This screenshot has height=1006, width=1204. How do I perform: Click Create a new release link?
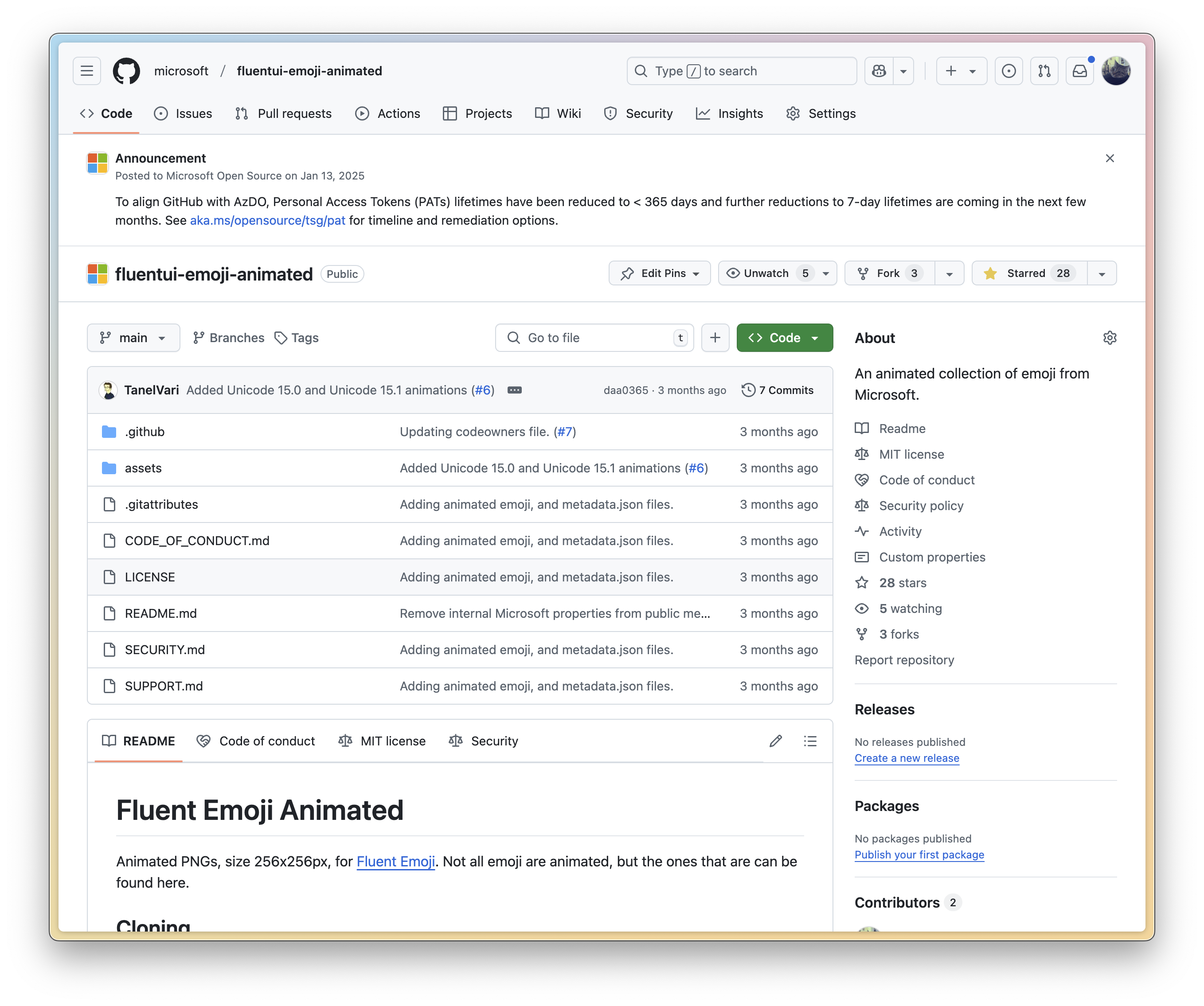907,758
